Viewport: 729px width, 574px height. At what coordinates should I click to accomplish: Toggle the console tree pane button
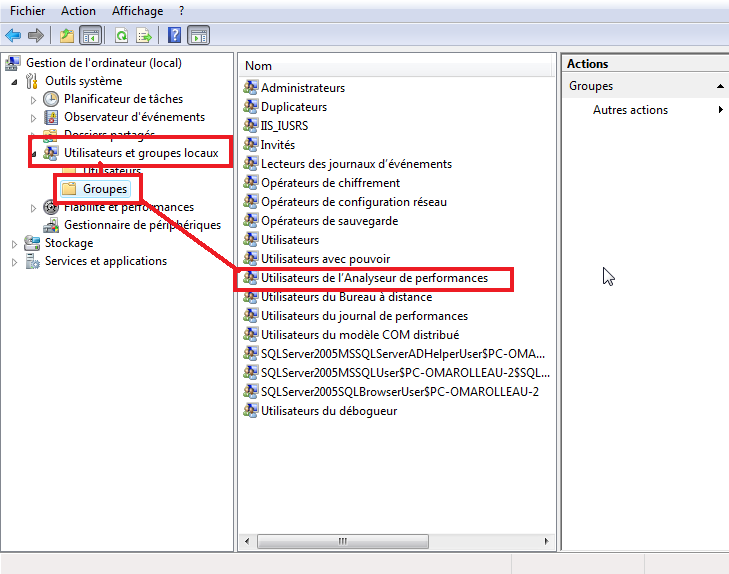[91, 35]
